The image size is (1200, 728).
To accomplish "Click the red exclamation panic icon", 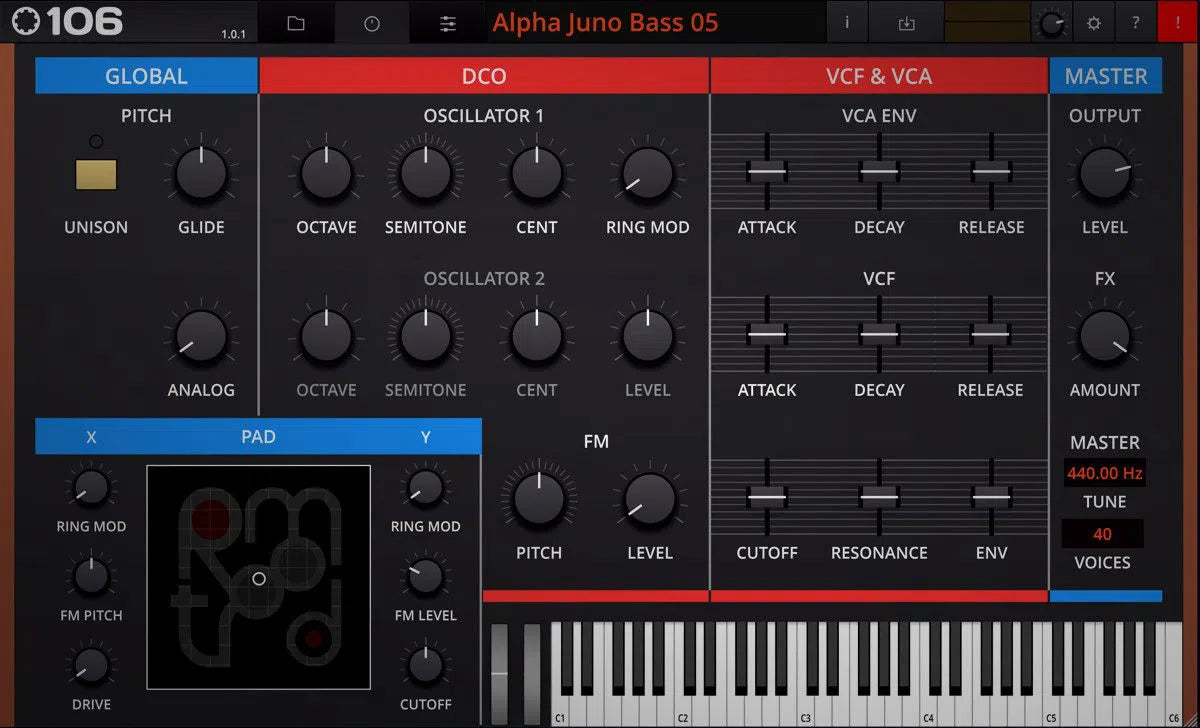I will click(1177, 23).
